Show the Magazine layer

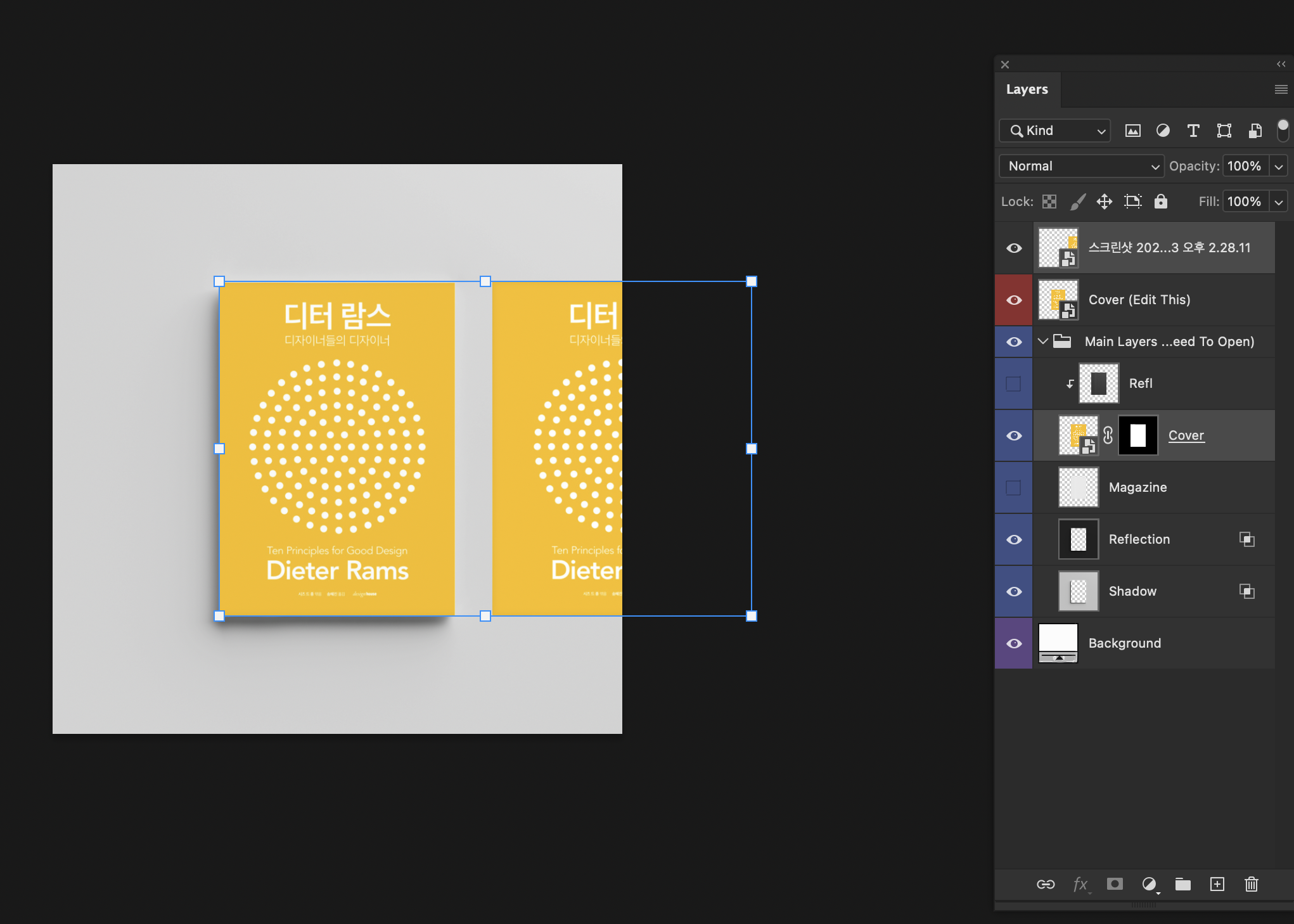pos(1014,487)
